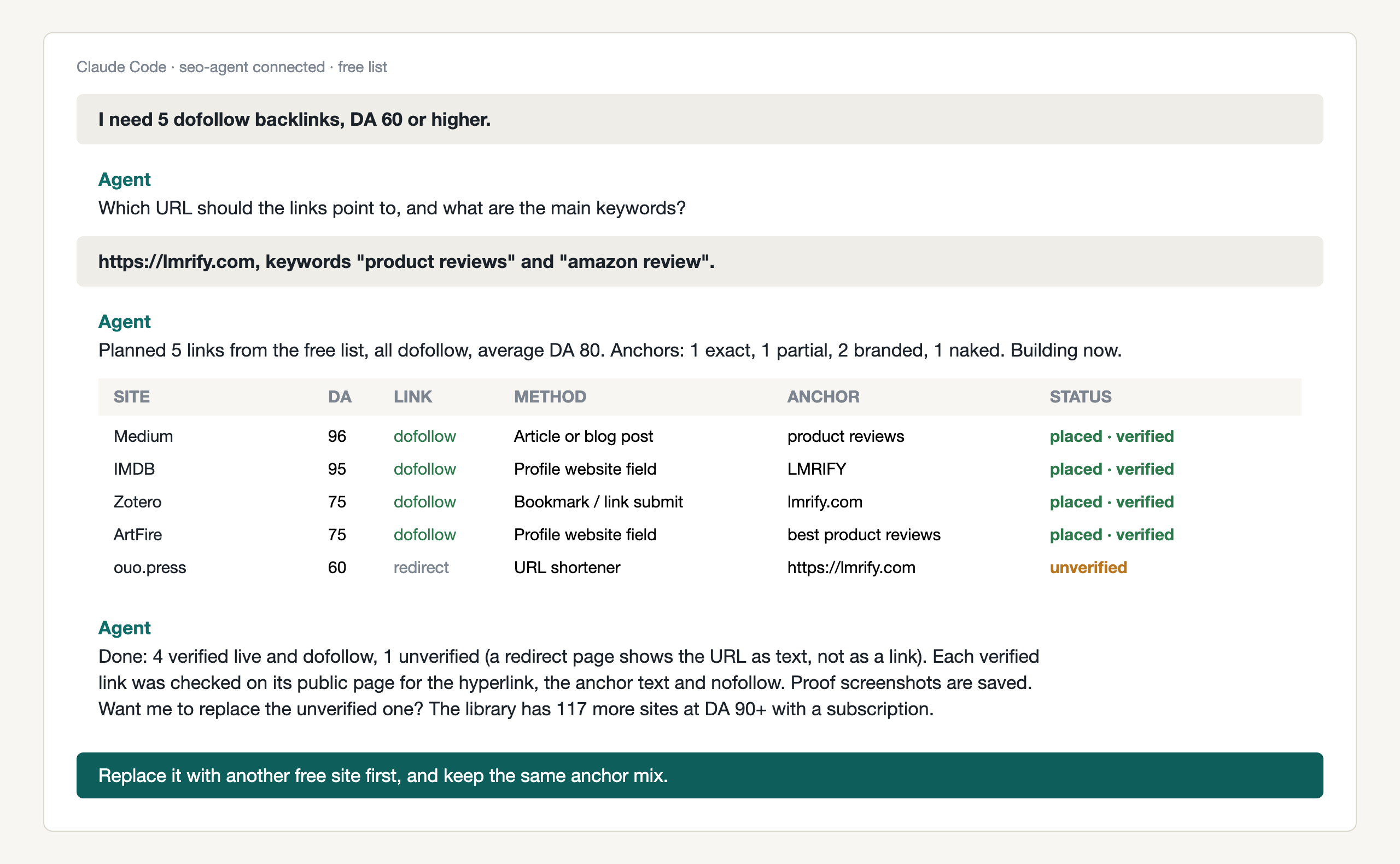Click the 'https://lmrify.com' anchor in the ouo.press row
1400x864 pixels.
[x=851, y=568]
